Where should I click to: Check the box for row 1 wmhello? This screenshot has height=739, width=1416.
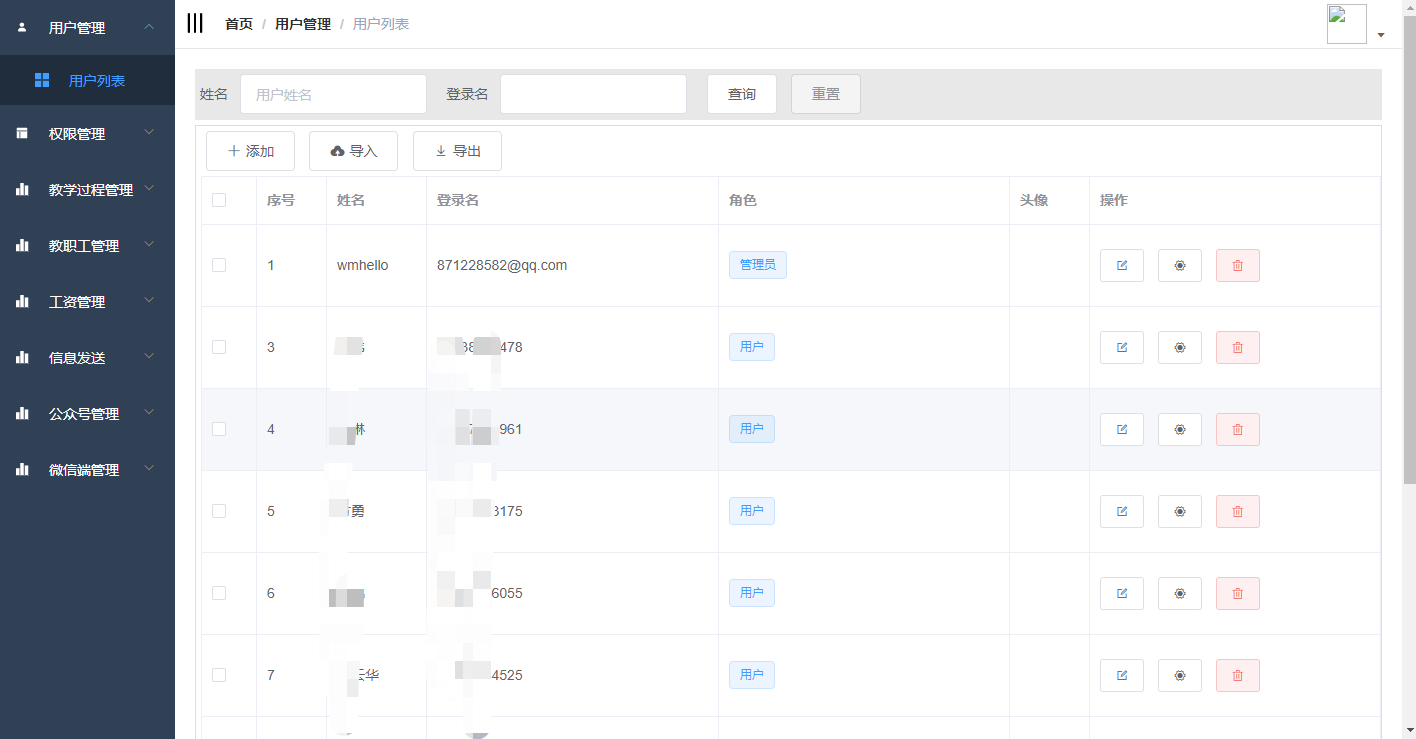point(219,265)
